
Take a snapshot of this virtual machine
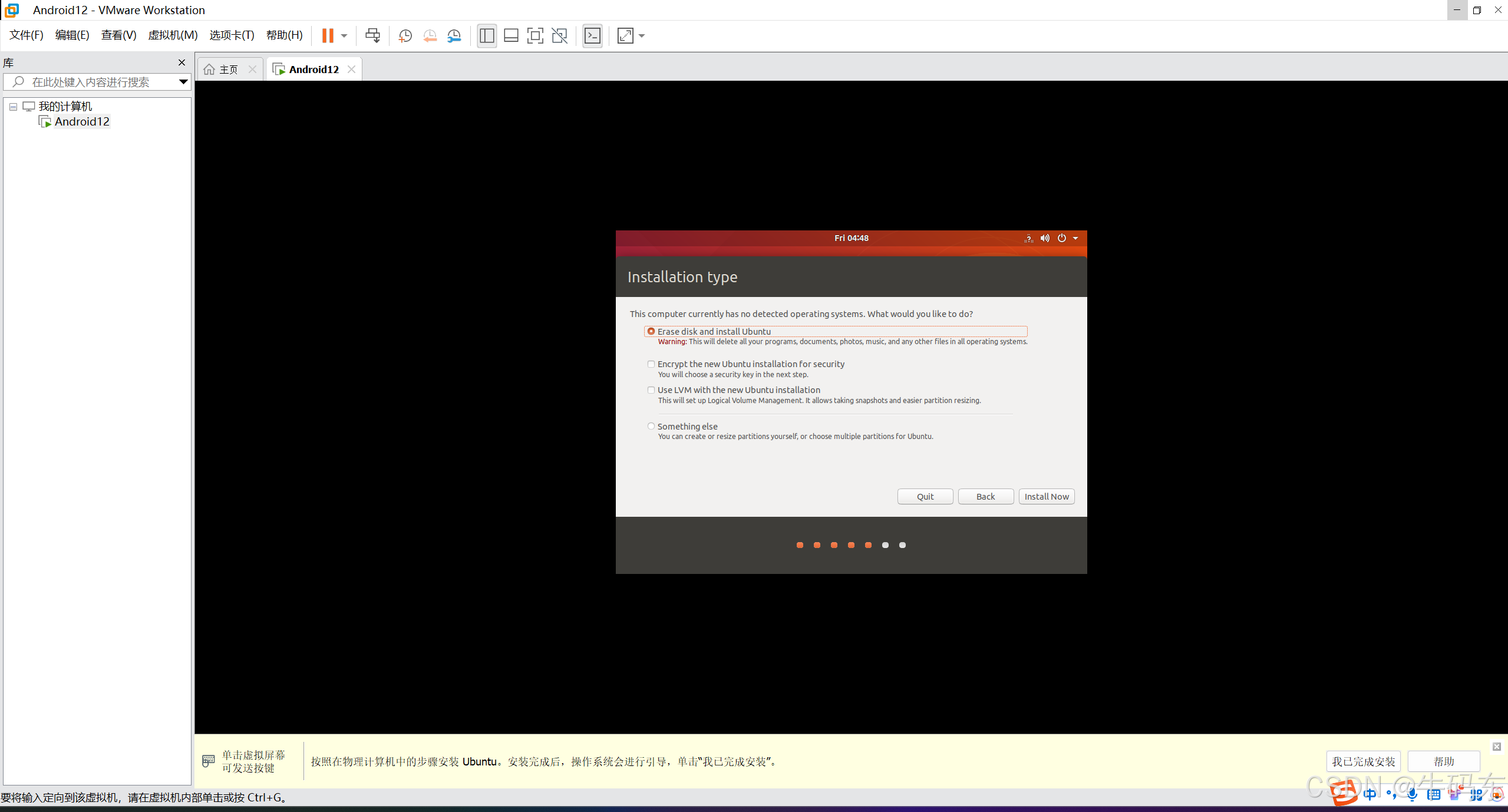[x=405, y=35]
